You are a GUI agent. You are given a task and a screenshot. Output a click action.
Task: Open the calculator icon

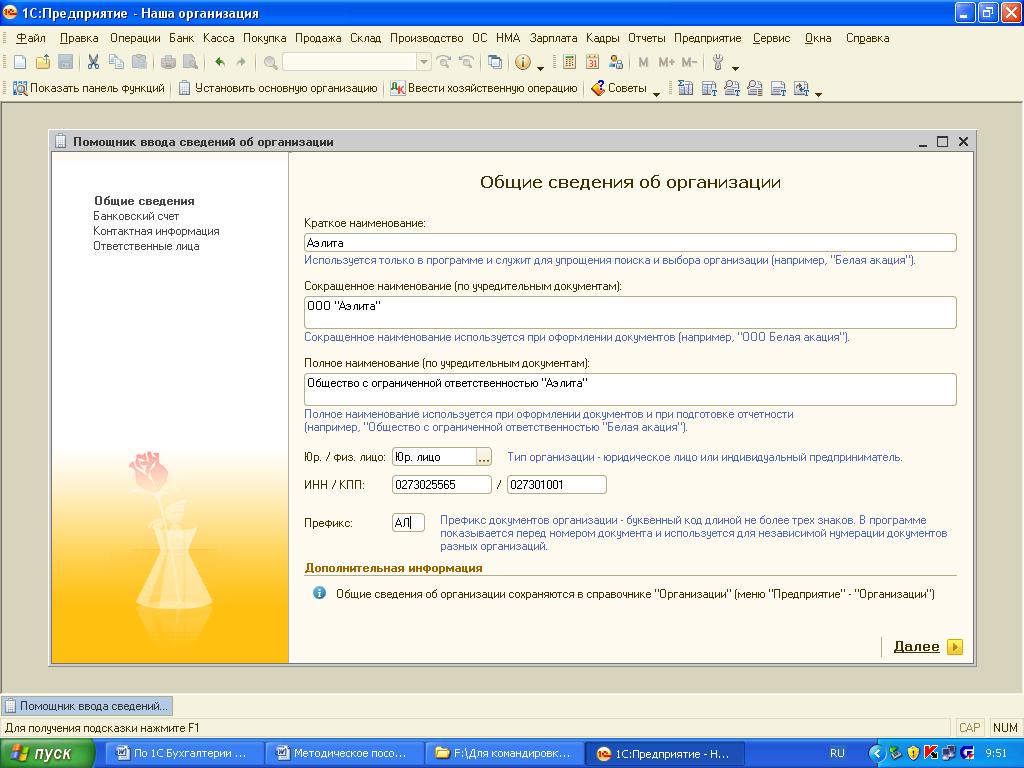pyautogui.click(x=569, y=62)
